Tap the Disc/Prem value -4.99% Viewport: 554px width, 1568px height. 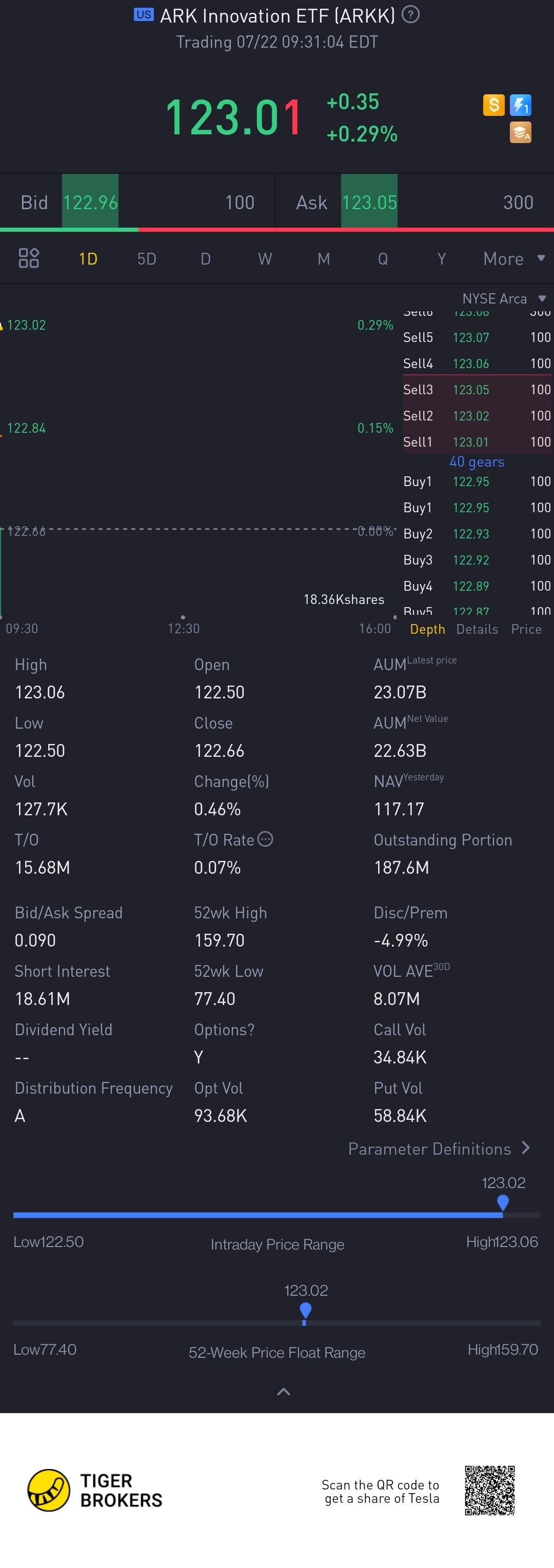401,940
